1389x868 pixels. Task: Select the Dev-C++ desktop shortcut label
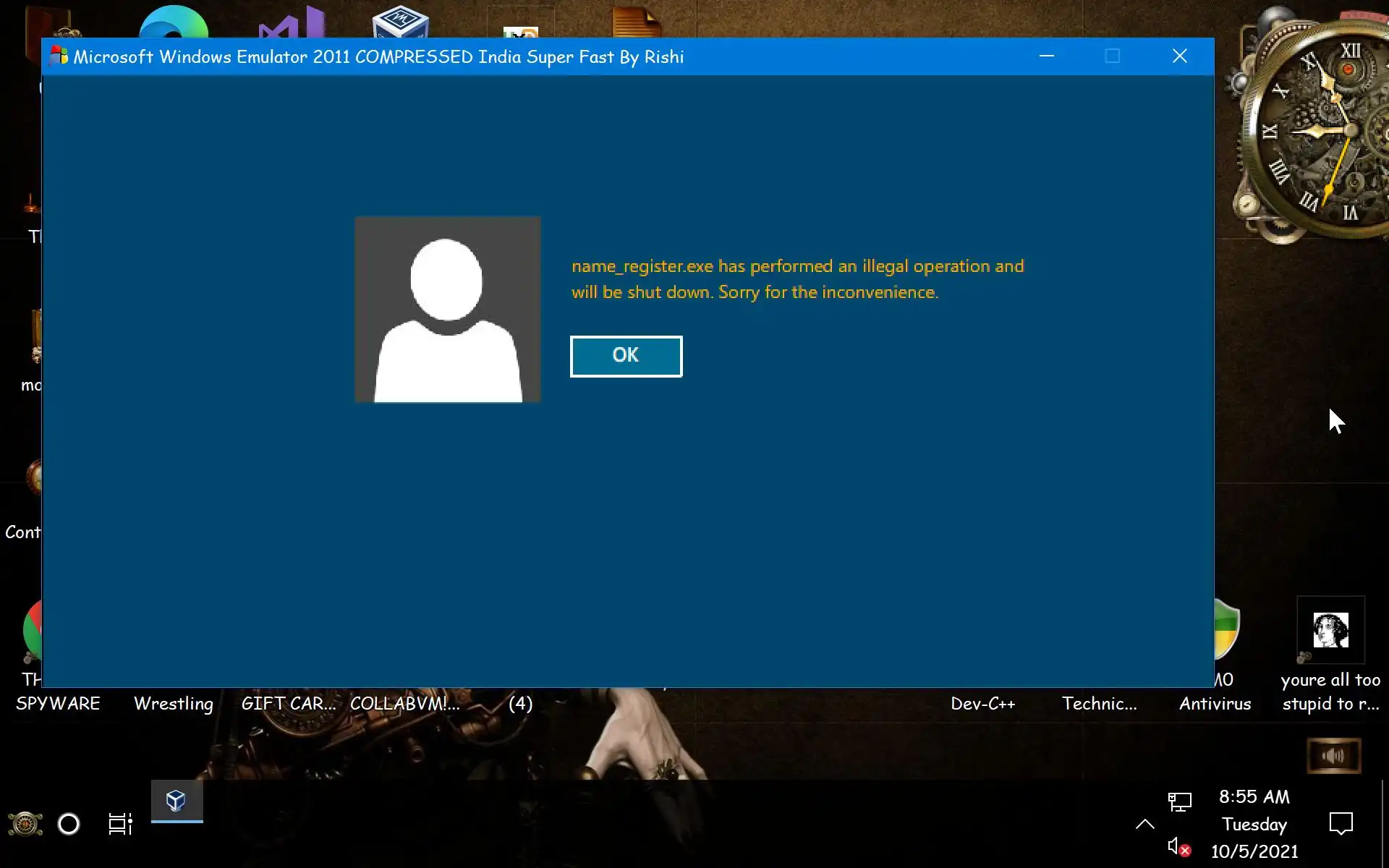pyautogui.click(x=982, y=703)
